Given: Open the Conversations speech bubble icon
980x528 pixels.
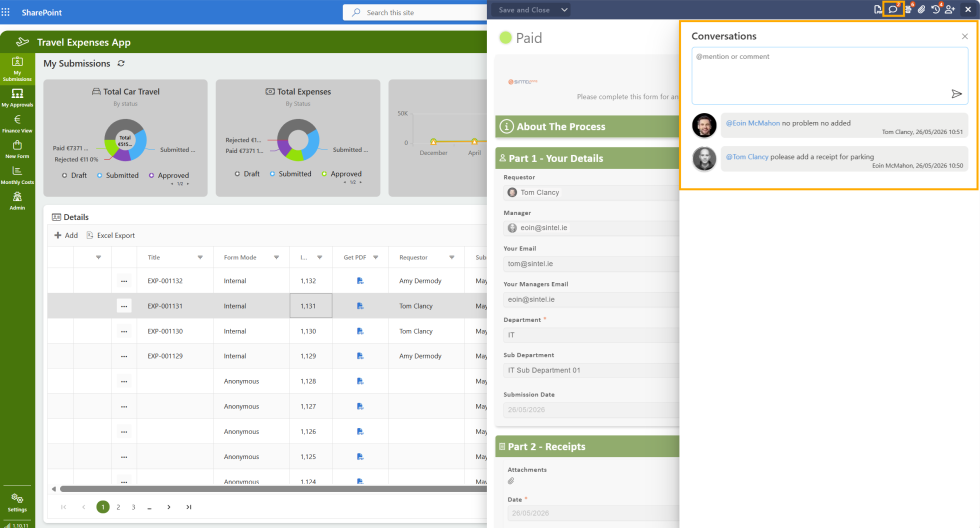Looking at the screenshot, I should (893, 9).
